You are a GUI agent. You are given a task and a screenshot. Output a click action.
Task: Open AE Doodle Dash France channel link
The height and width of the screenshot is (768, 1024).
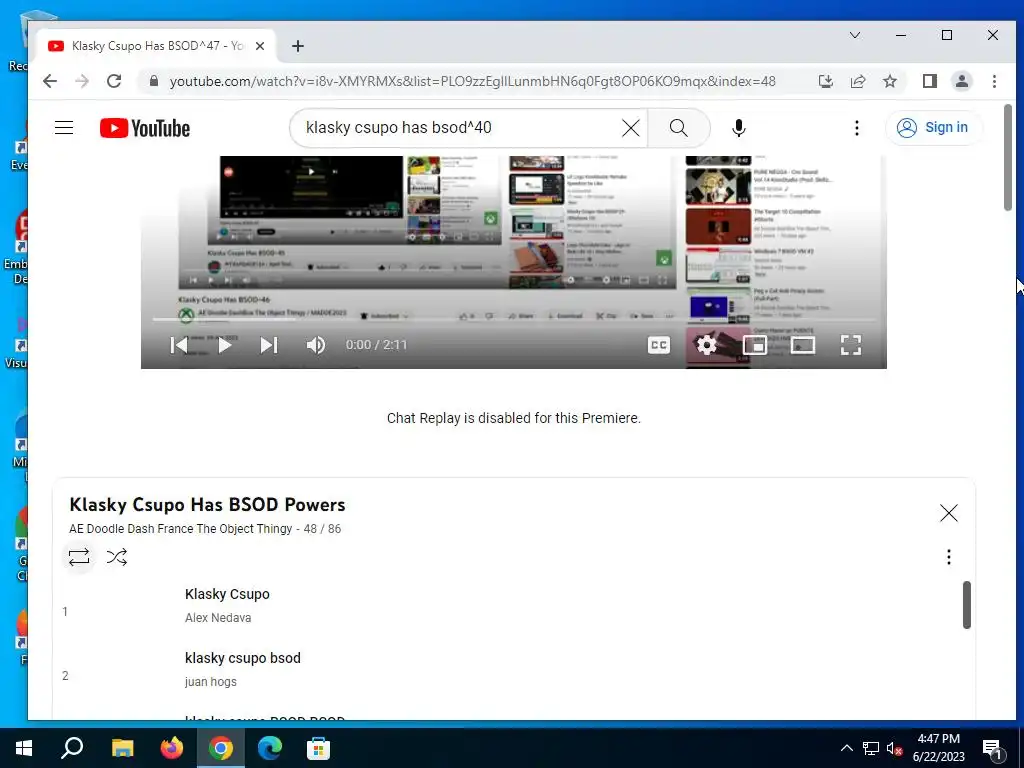click(181, 529)
